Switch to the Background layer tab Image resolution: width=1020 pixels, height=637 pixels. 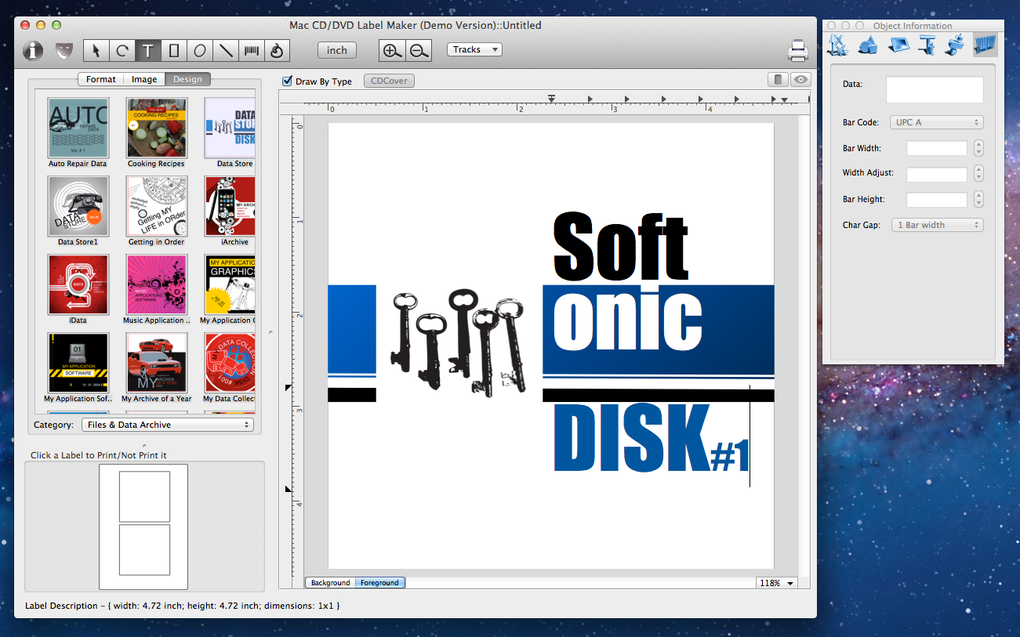tap(330, 583)
